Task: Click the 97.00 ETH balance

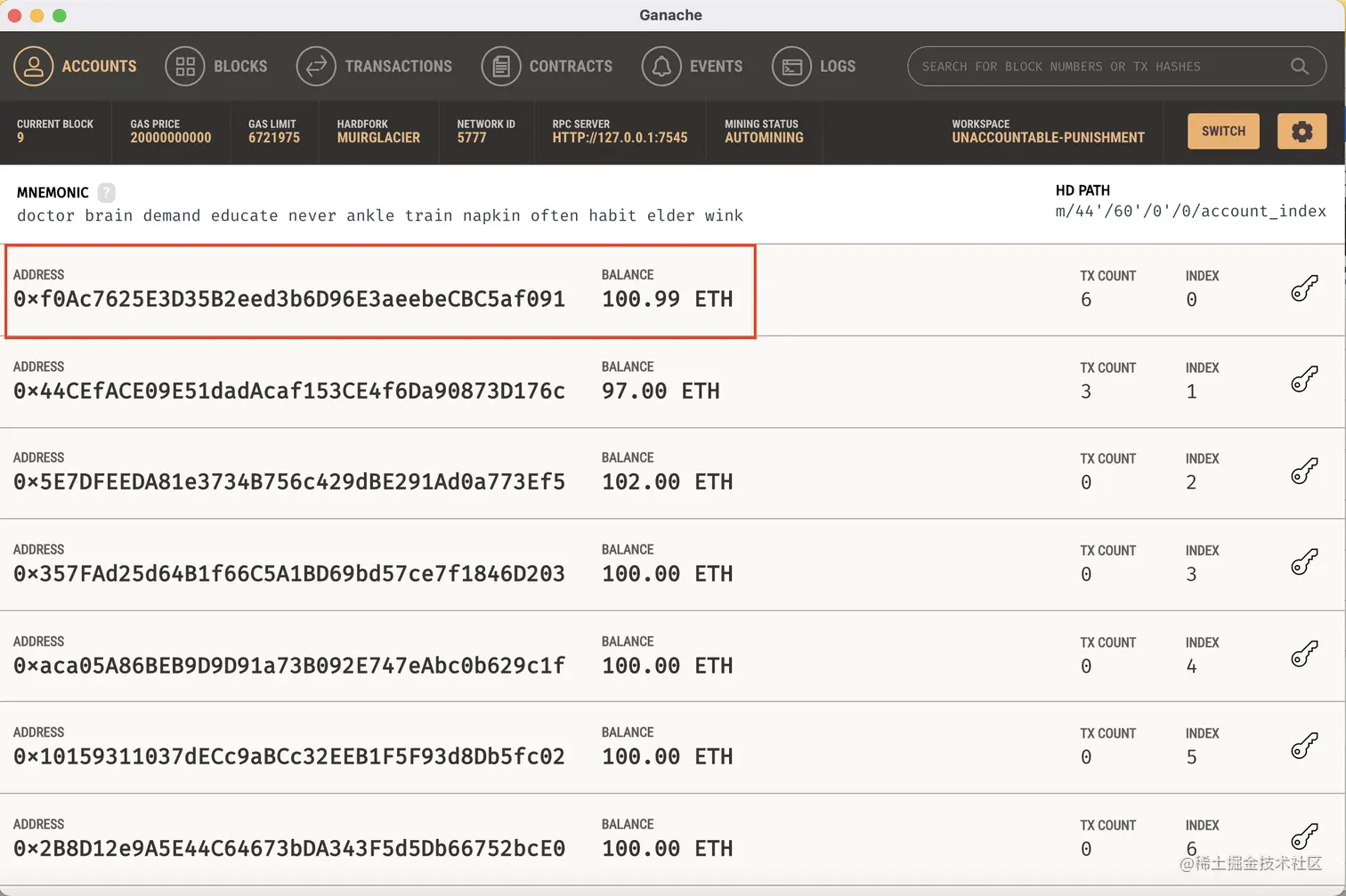Action: pos(661,391)
